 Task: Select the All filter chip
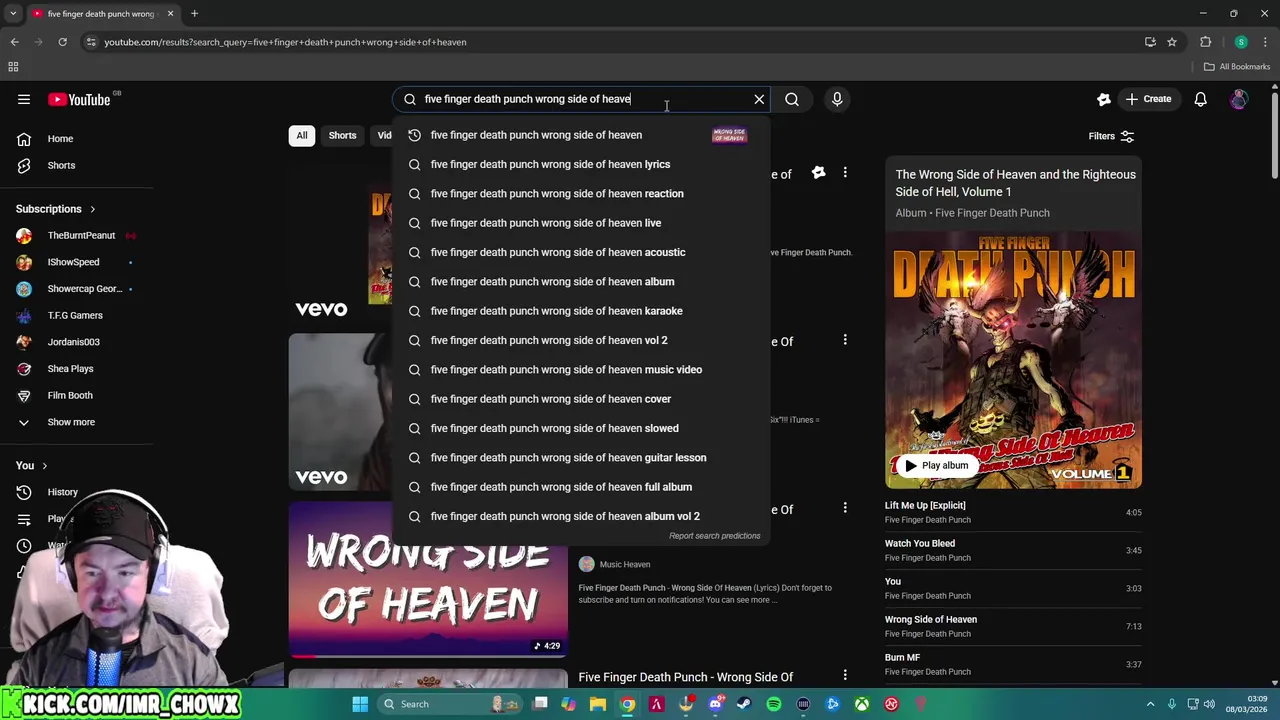click(302, 135)
